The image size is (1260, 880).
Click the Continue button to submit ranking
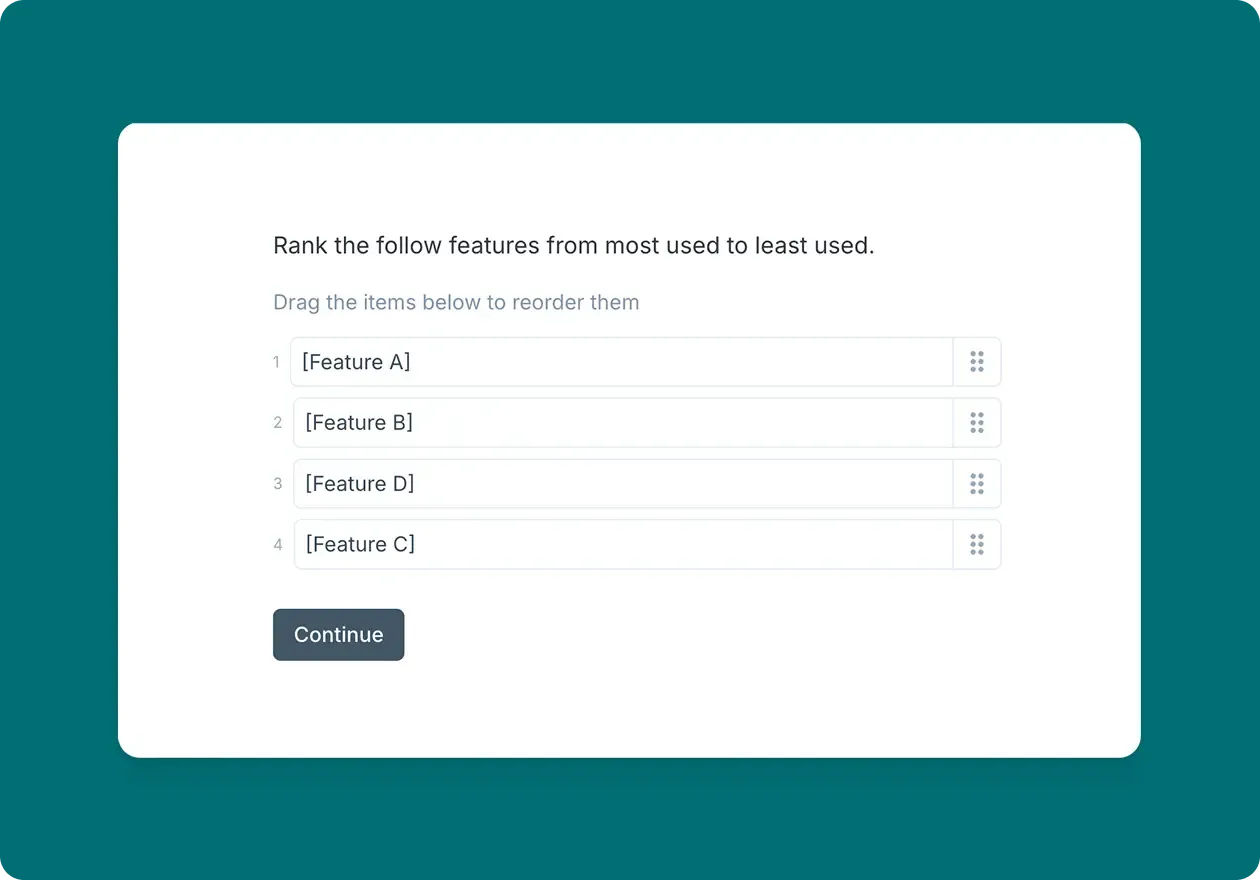[338, 634]
